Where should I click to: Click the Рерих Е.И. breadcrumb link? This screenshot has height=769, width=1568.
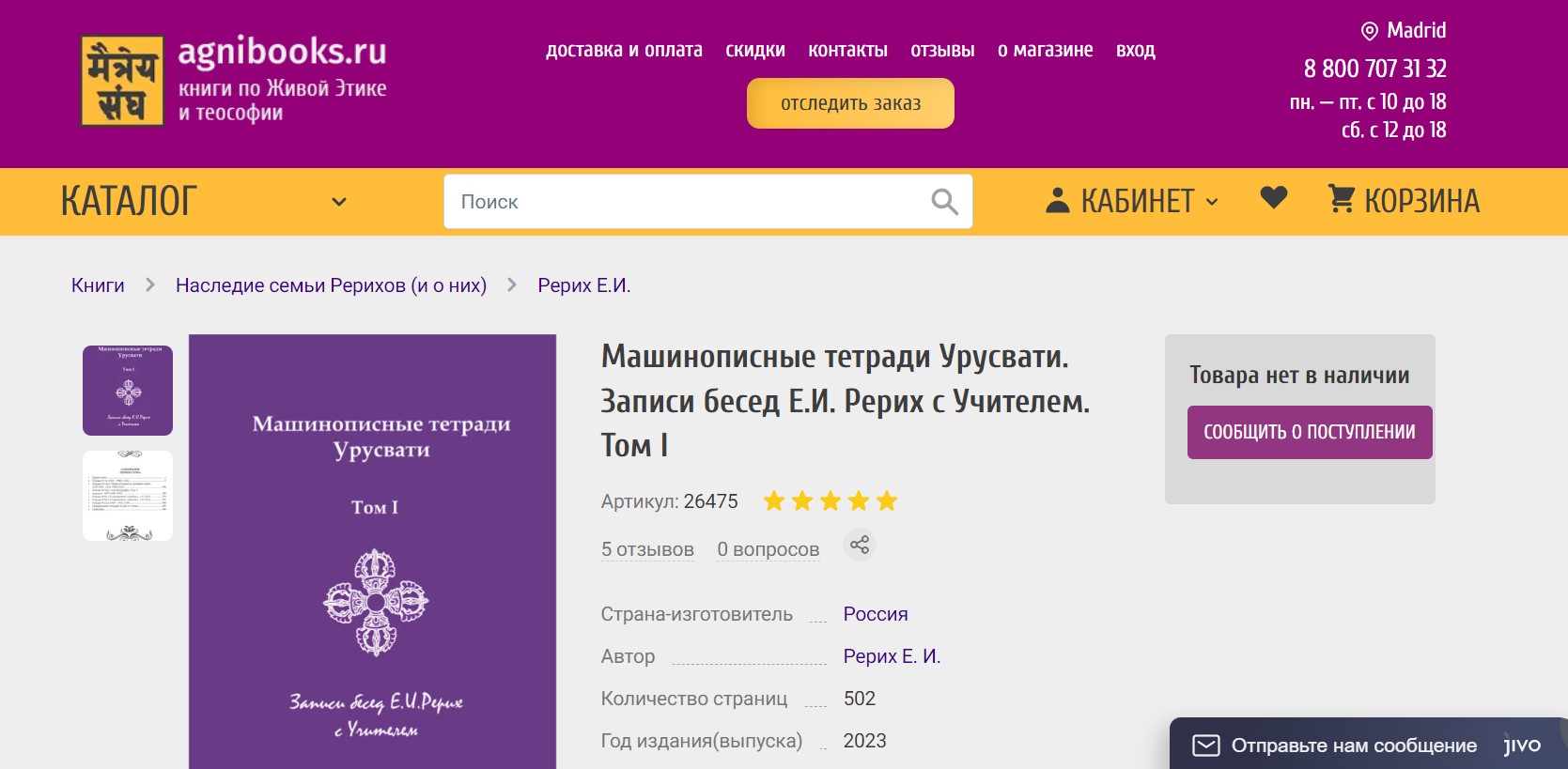[583, 285]
